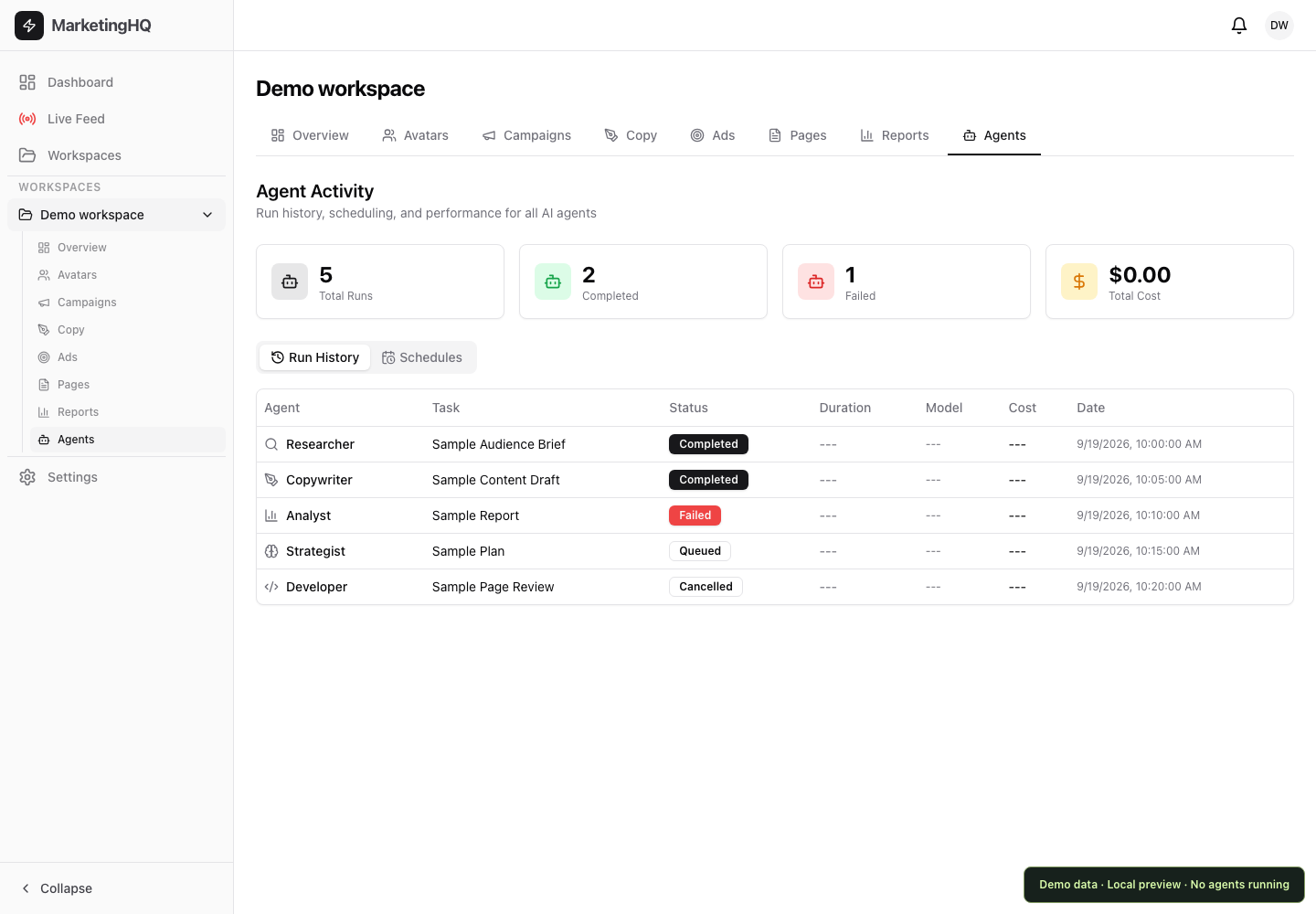Go to Copy tab in workspace header

[x=631, y=135]
